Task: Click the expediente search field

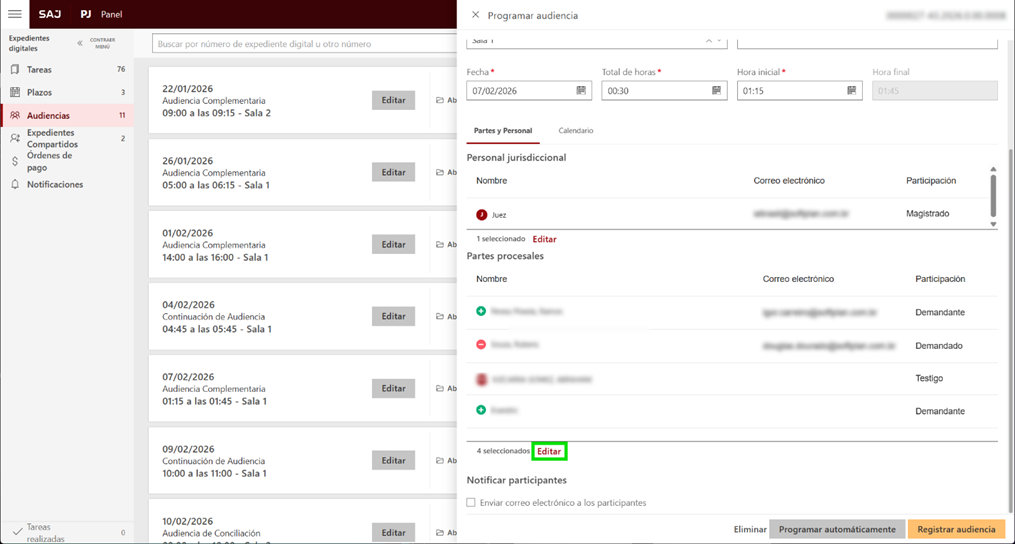Action: pos(300,44)
